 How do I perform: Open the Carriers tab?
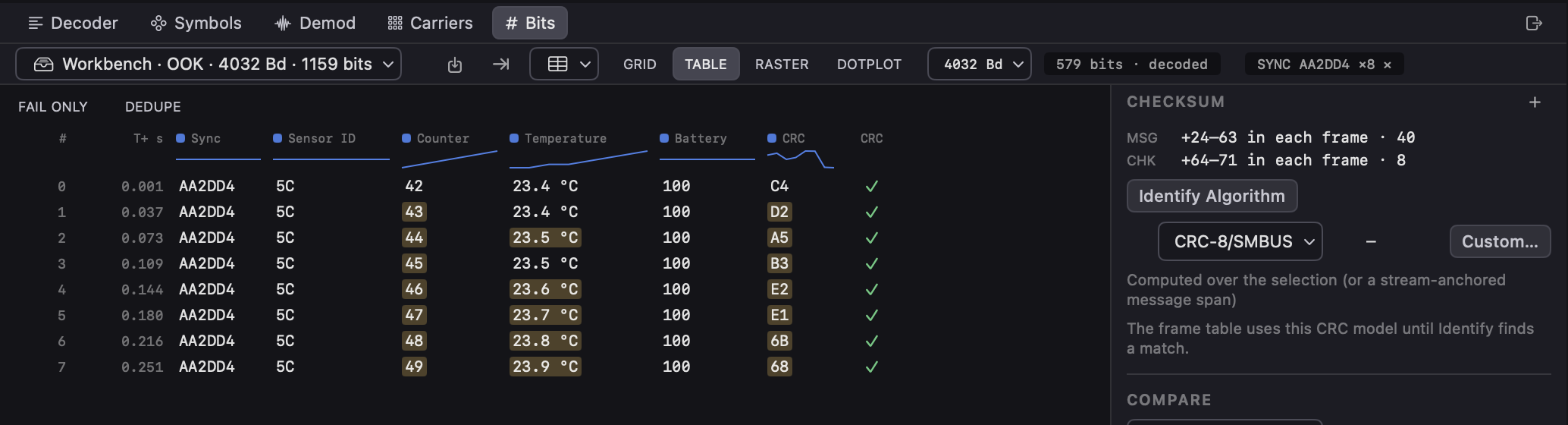pyautogui.click(x=430, y=23)
